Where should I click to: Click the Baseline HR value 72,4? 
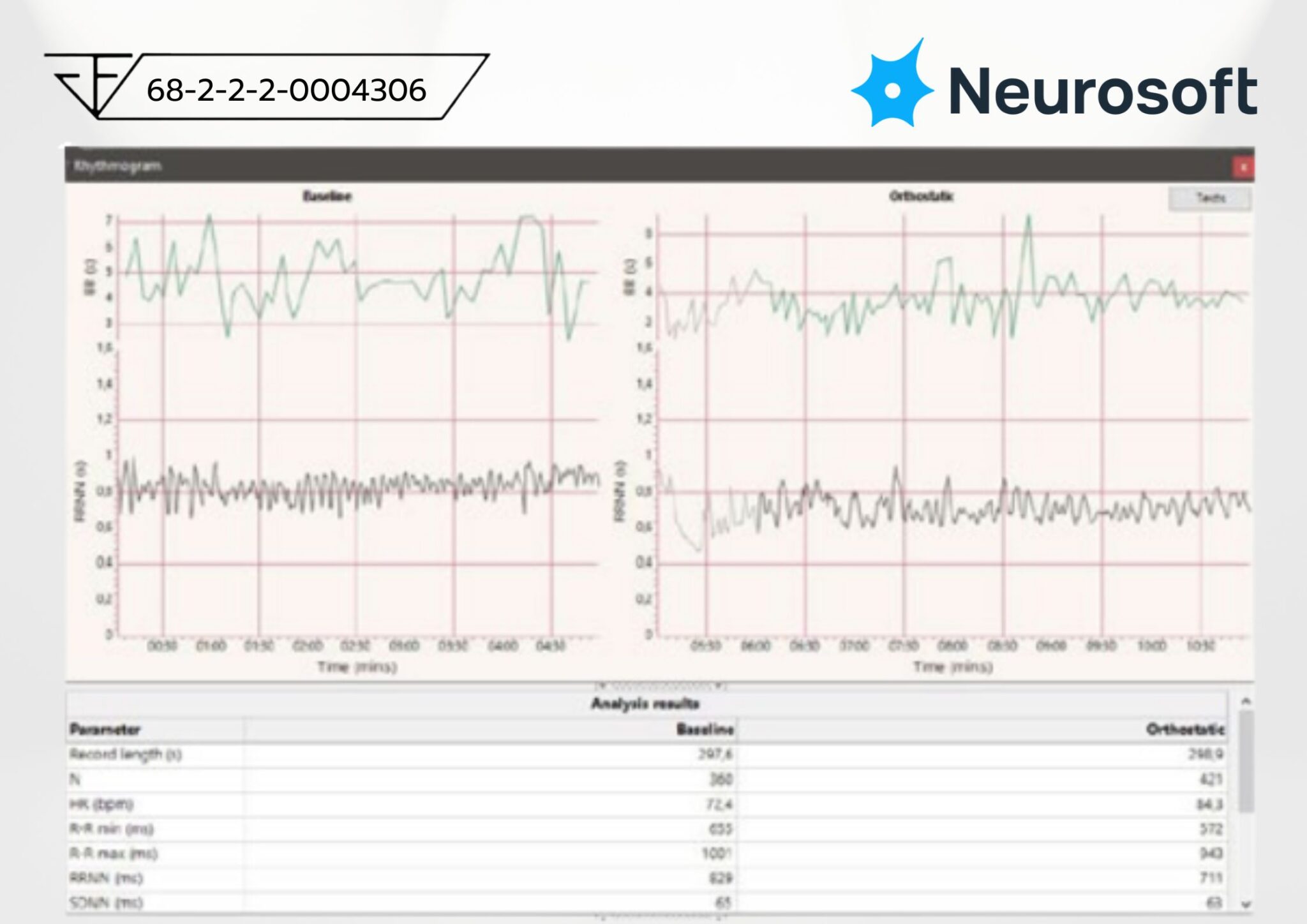(x=719, y=804)
